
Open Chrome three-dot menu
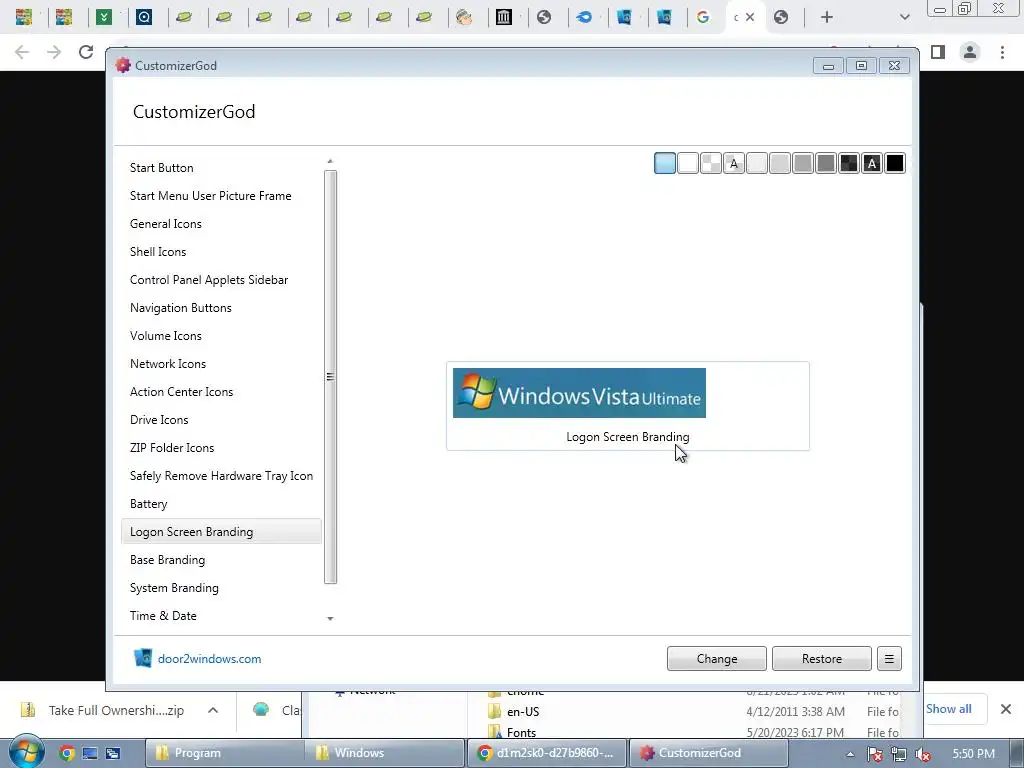pyautogui.click(x=1002, y=52)
